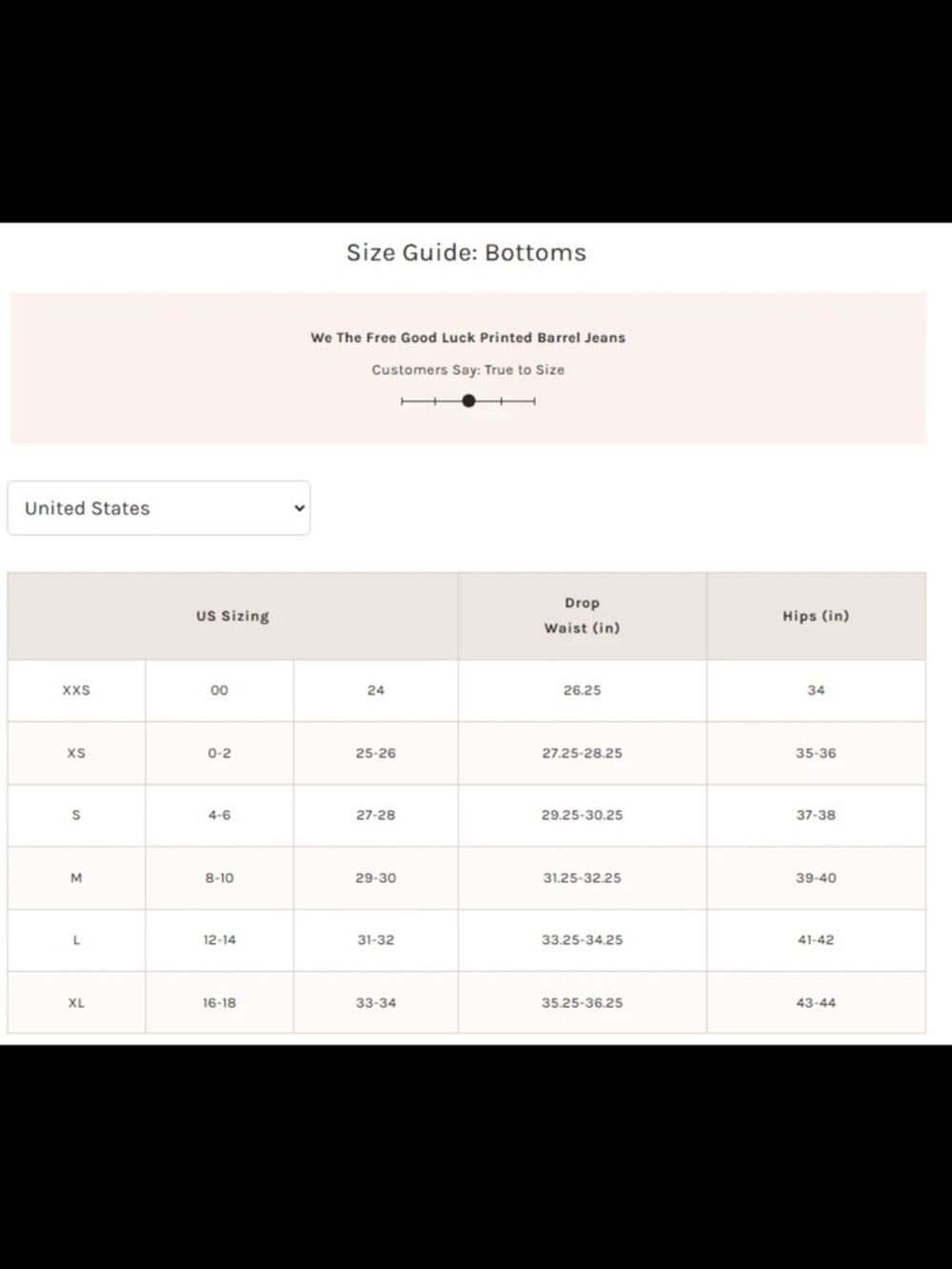952x1269 pixels.
Task: Click the 29.25-30.25 drop waist cell
Action: click(x=583, y=815)
